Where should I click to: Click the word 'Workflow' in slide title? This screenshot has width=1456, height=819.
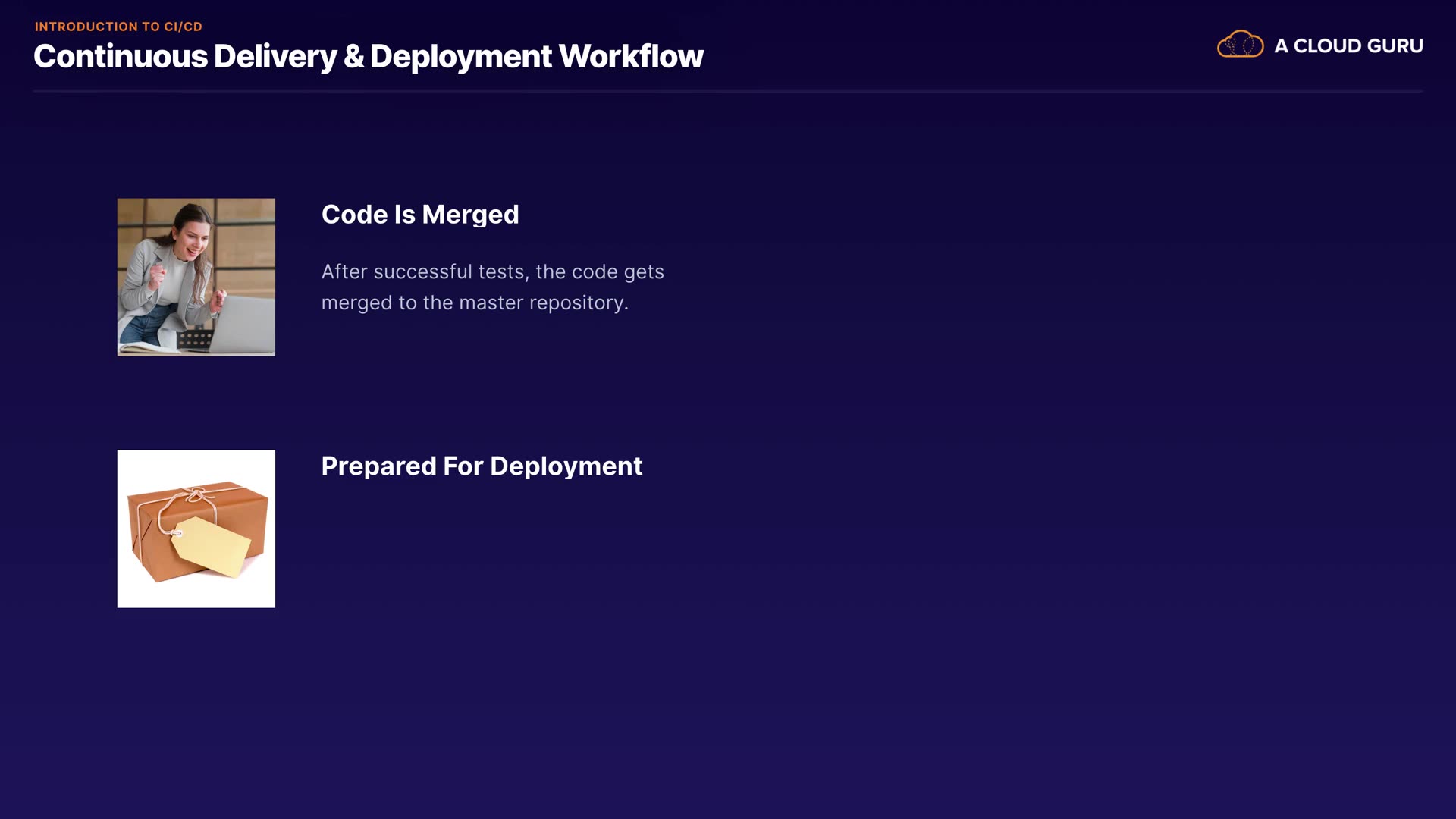click(x=631, y=57)
